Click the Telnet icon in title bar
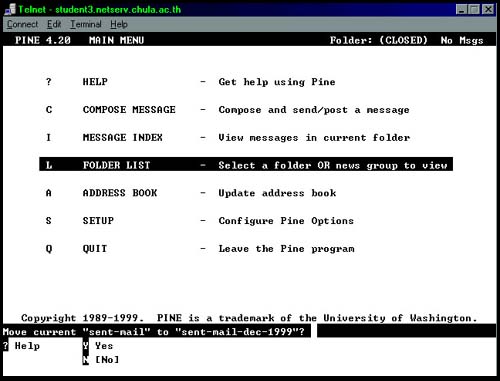The width and height of the screenshot is (500, 381). [10, 9]
